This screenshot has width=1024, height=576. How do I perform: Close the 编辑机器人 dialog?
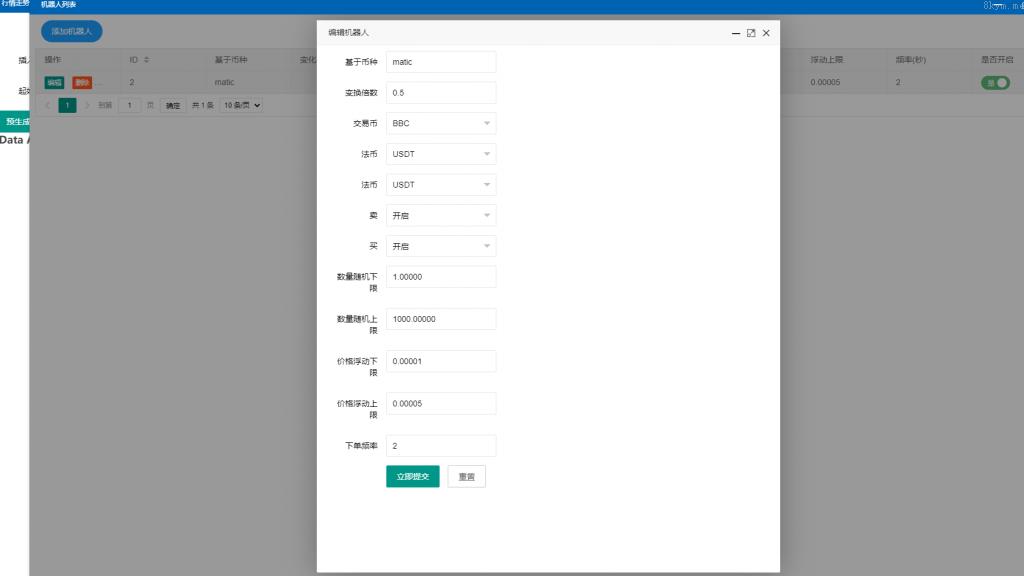coord(766,33)
